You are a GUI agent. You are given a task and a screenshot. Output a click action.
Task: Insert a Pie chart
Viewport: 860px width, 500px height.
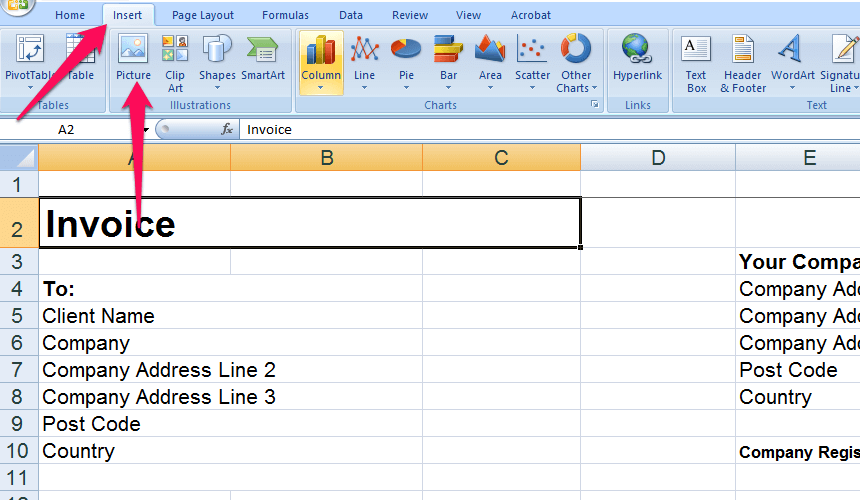406,62
